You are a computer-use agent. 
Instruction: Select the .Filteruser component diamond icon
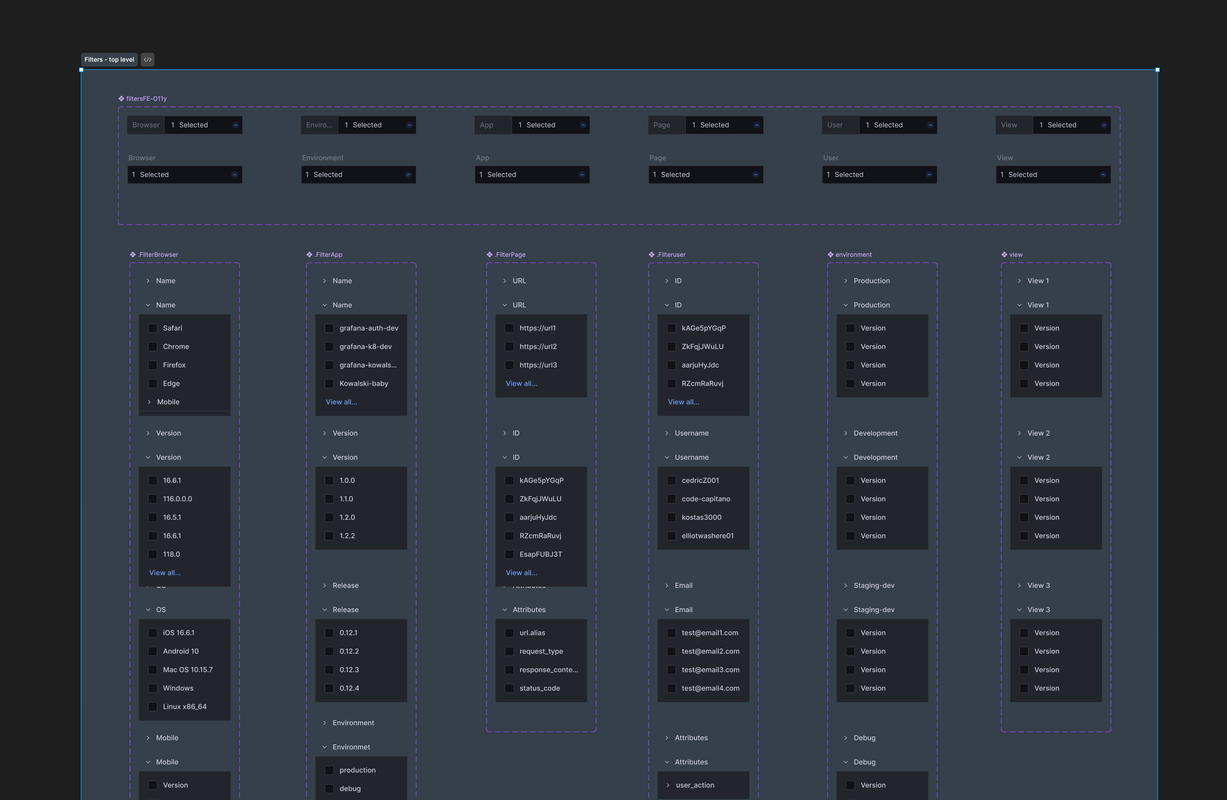click(652, 255)
